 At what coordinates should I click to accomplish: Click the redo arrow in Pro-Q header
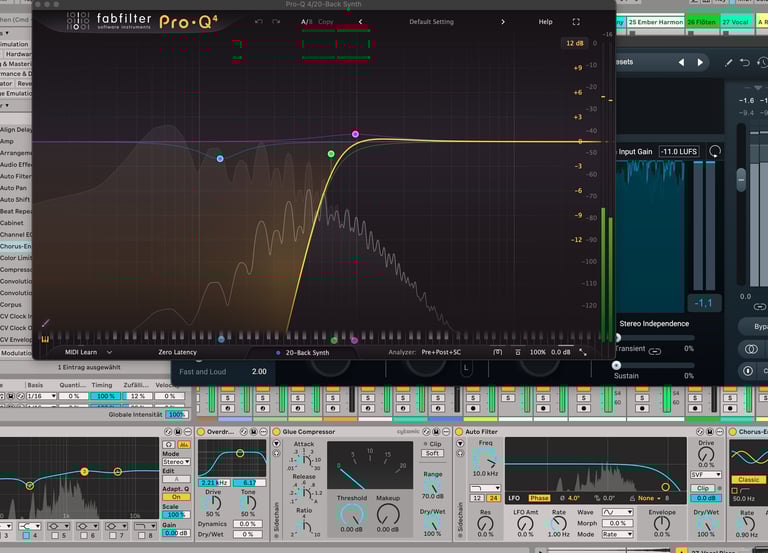point(276,21)
